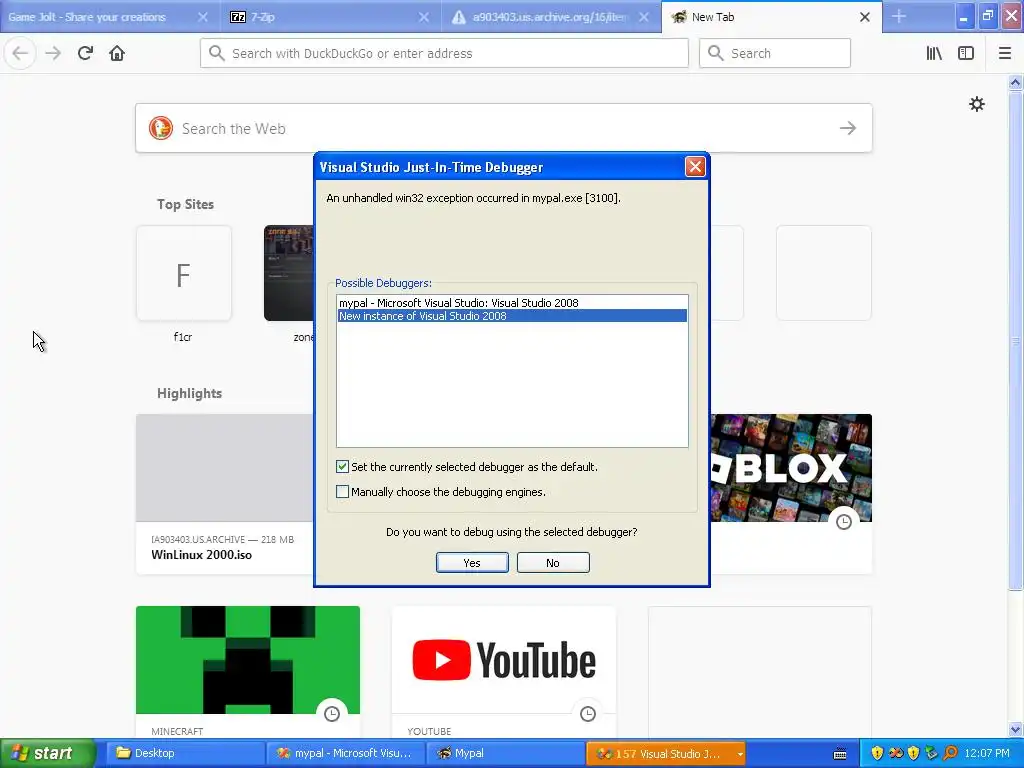The width and height of the screenshot is (1024, 768).
Task: Close the New Tab tab
Action: (x=865, y=17)
